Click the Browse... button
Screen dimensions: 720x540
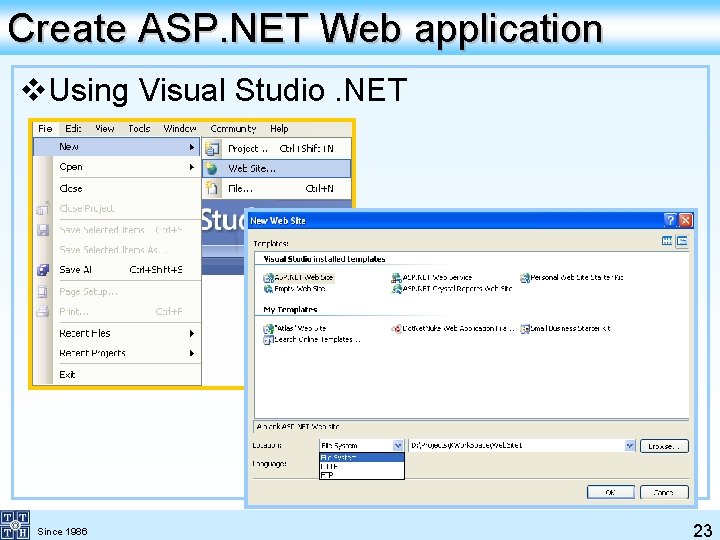tap(664, 446)
